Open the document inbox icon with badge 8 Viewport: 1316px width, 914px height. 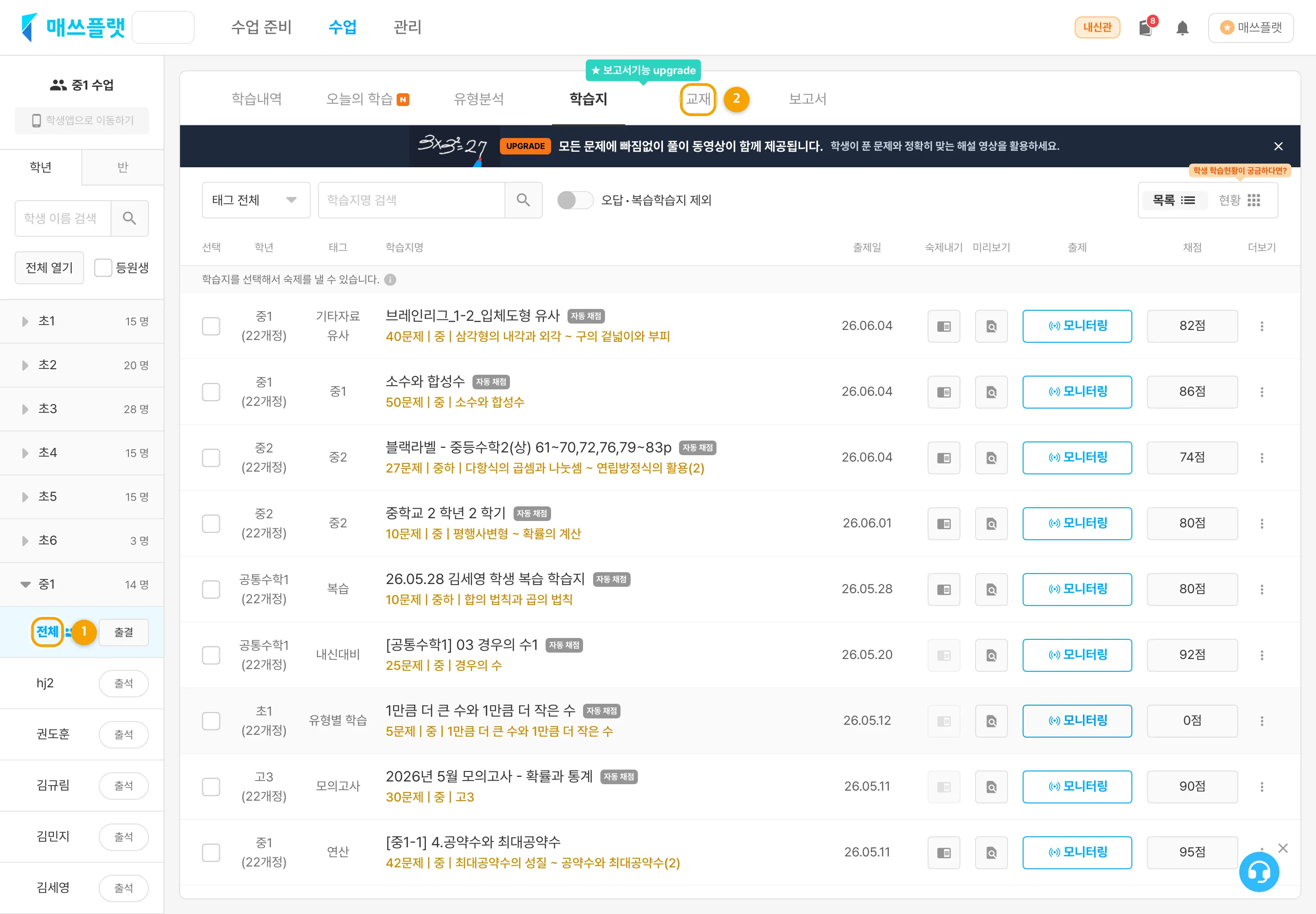click(1146, 27)
